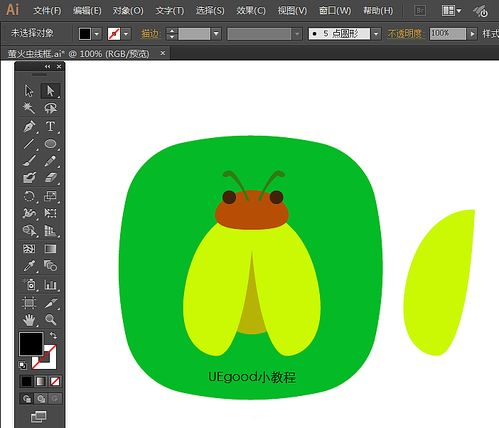Open the 效果(C) menu
The height and width of the screenshot is (428, 499).
pyautogui.click(x=251, y=11)
